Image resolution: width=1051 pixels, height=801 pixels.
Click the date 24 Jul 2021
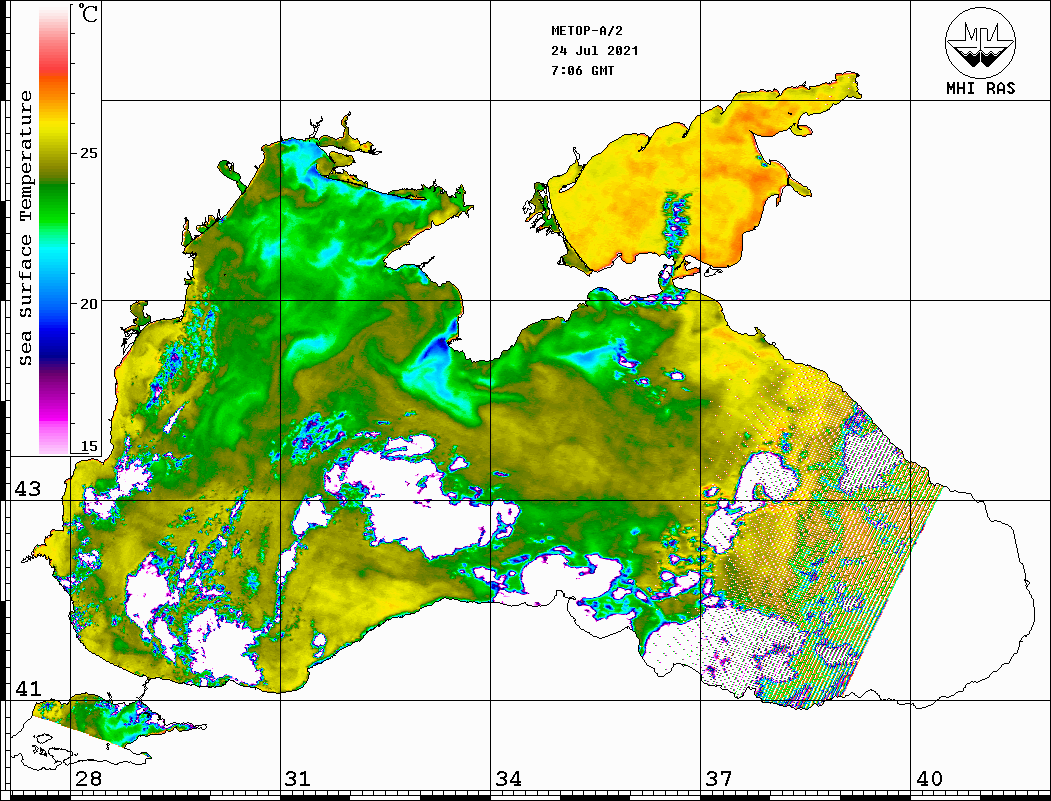[x=595, y=51]
